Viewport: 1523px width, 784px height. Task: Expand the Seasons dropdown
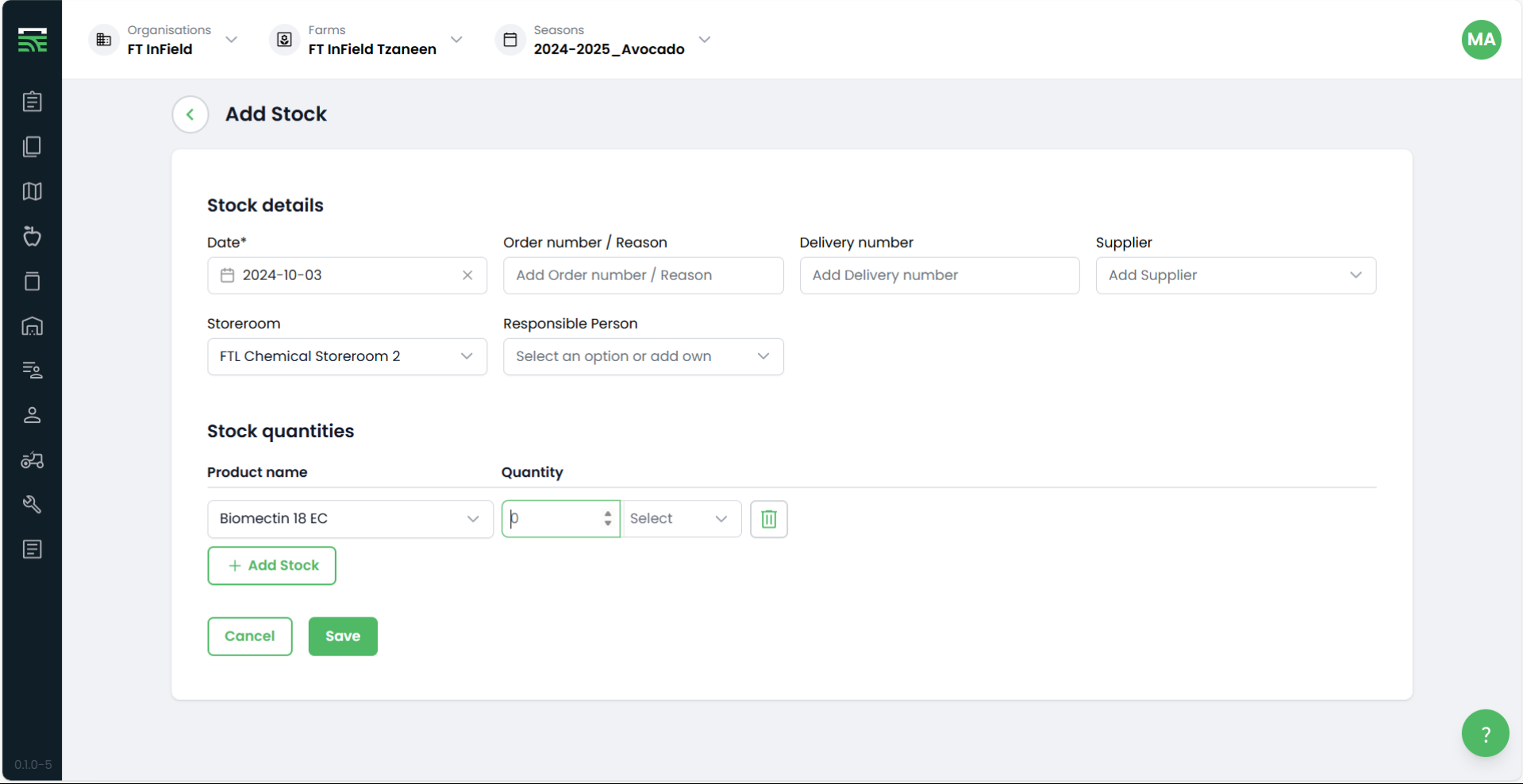click(x=705, y=40)
